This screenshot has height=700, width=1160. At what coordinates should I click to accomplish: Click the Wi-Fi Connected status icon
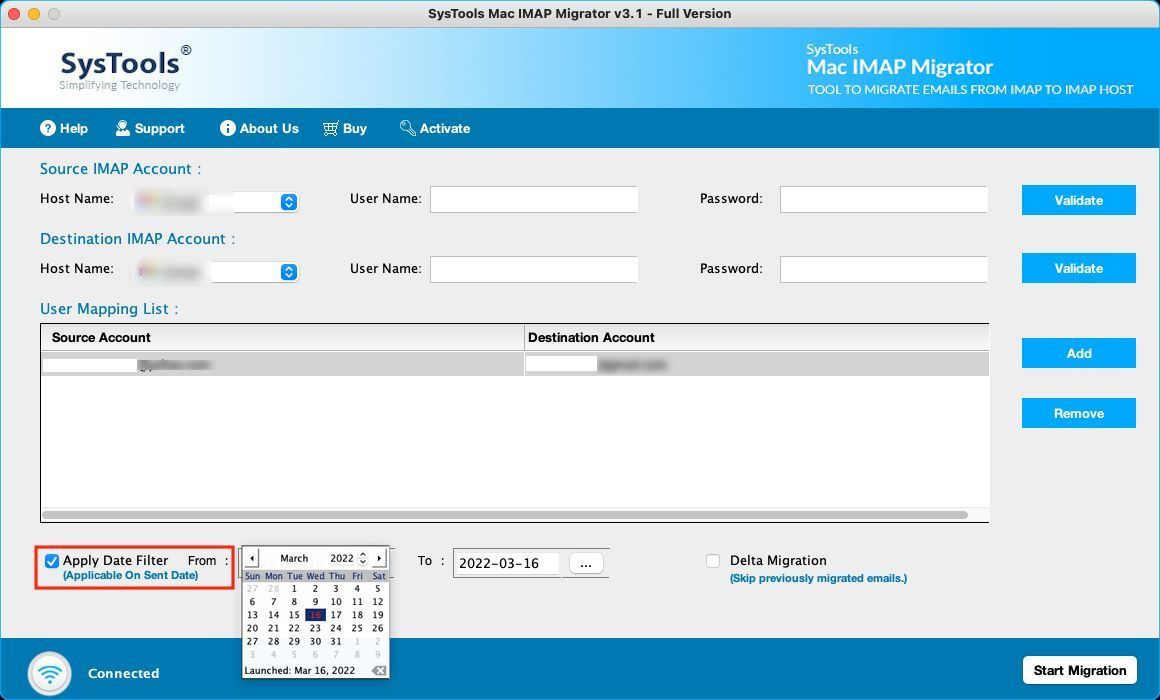(50, 673)
